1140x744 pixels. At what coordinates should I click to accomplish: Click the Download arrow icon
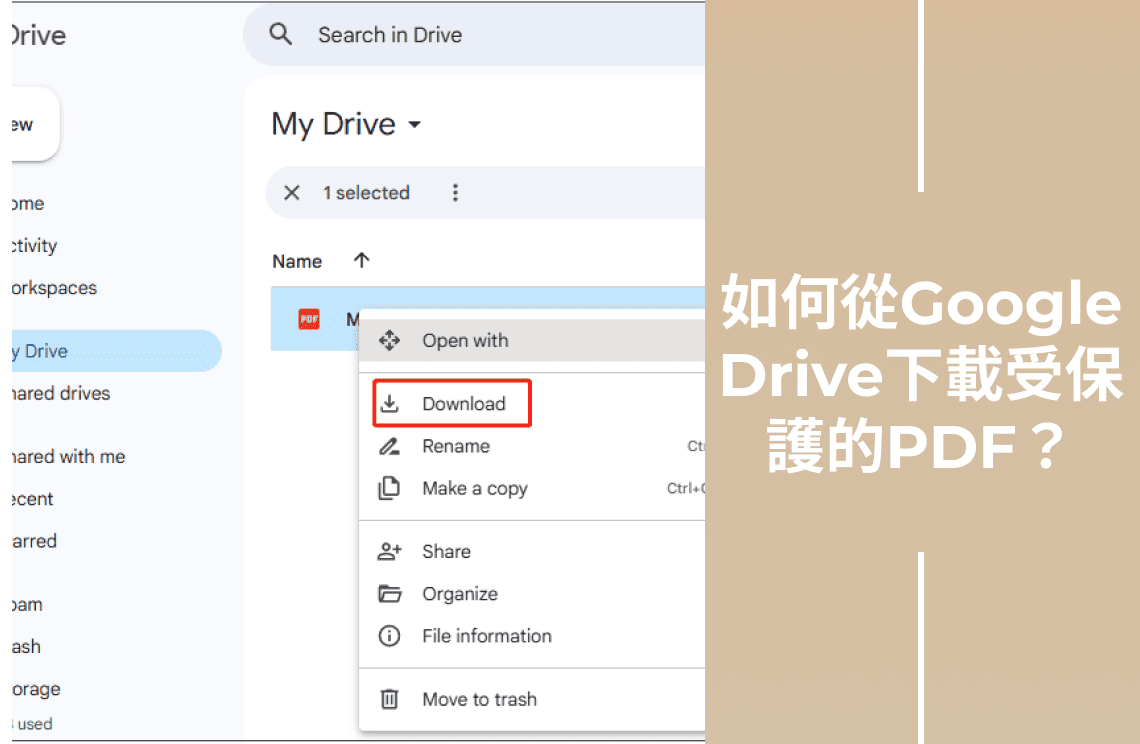tap(390, 403)
